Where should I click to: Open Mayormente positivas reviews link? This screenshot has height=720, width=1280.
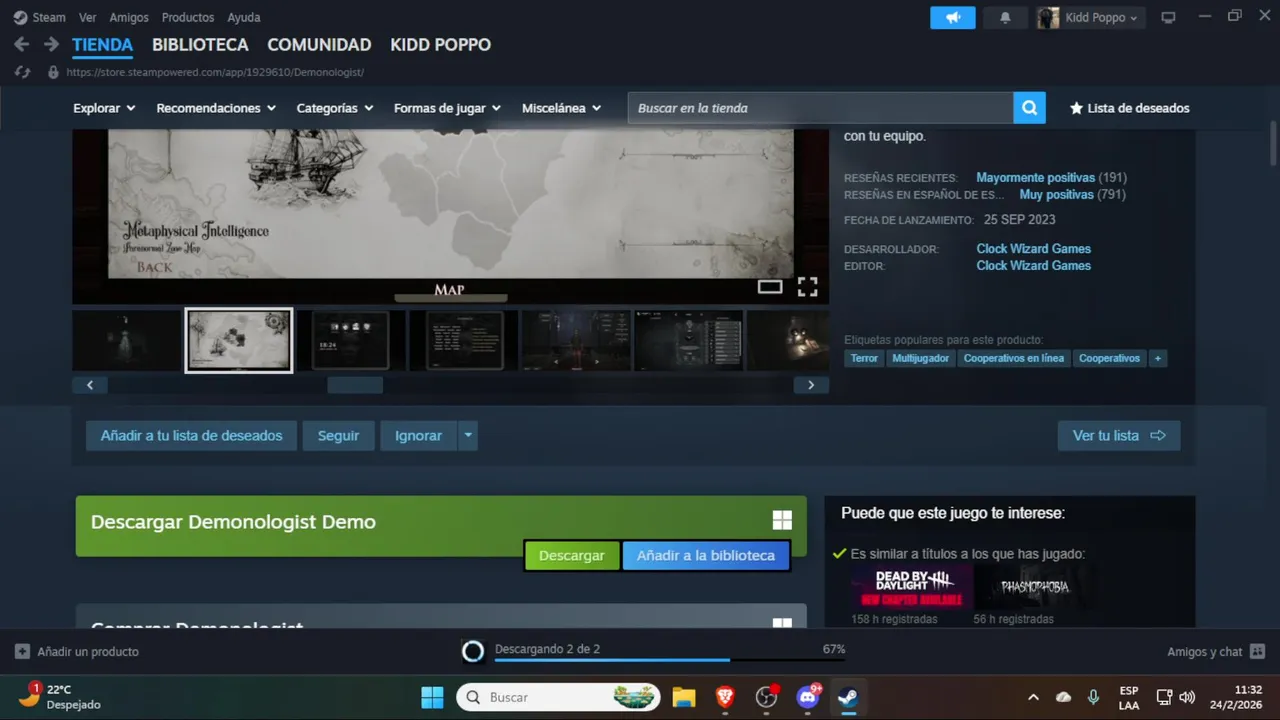click(x=1035, y=178)
